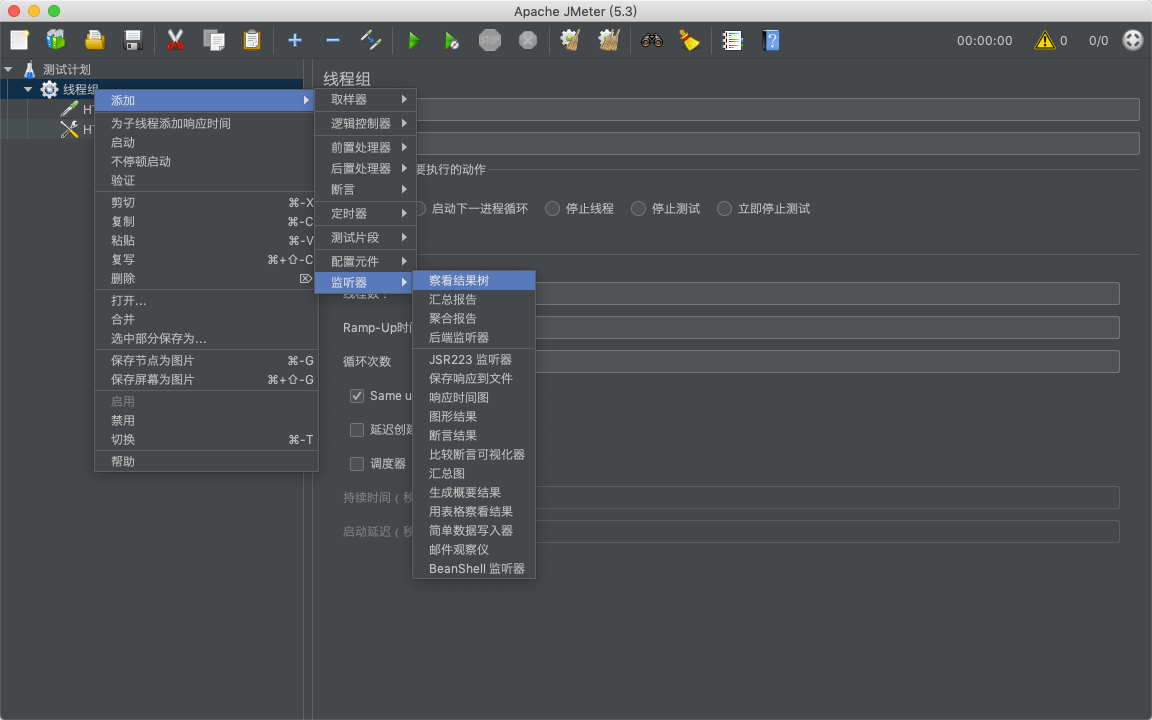The height and width of the screenshot is (720, 1152).
Task: Expand all nodes with plus icon
Action: (x=295, y=40)
